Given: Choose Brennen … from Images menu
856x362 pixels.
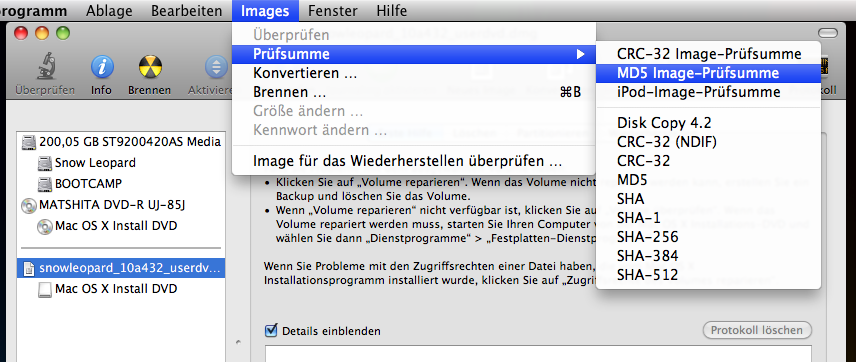Looking at the screenshot, I should tap(414, 92).
